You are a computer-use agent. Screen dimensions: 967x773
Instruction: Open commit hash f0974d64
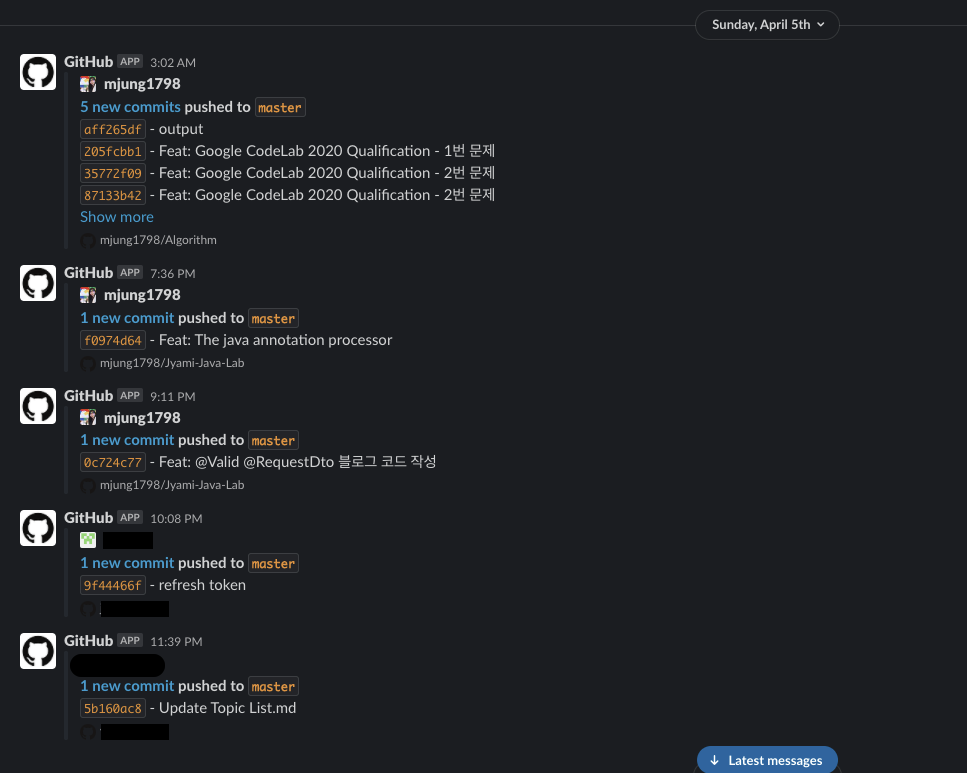(113, 341)
